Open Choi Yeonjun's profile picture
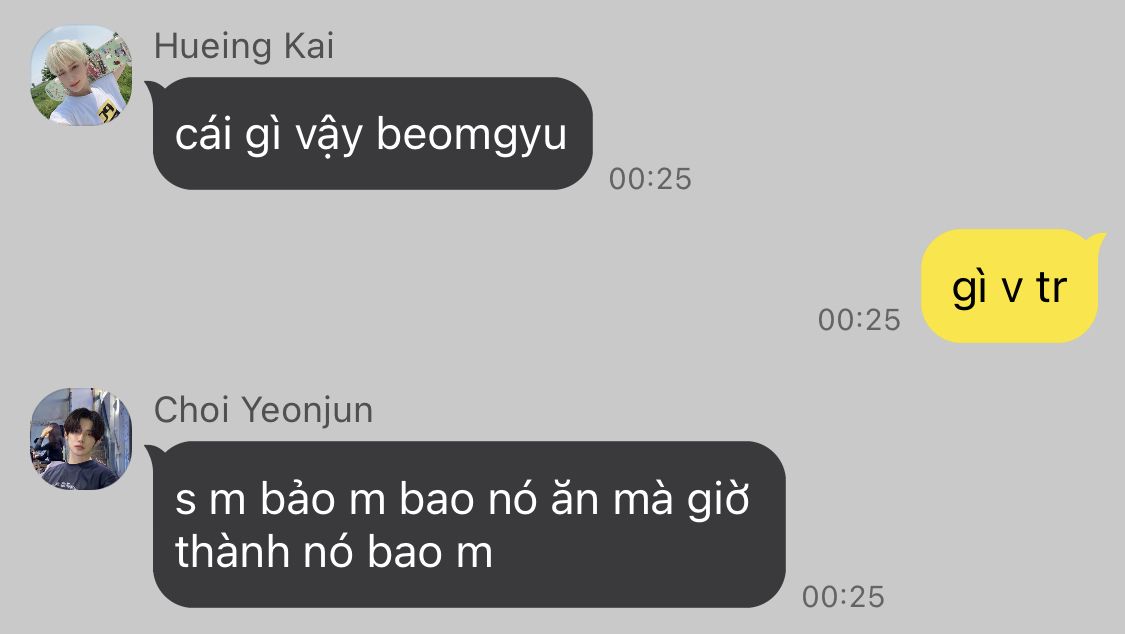Image resolution: width=1125 pixels, height=634 pixels. coord(81,439)
